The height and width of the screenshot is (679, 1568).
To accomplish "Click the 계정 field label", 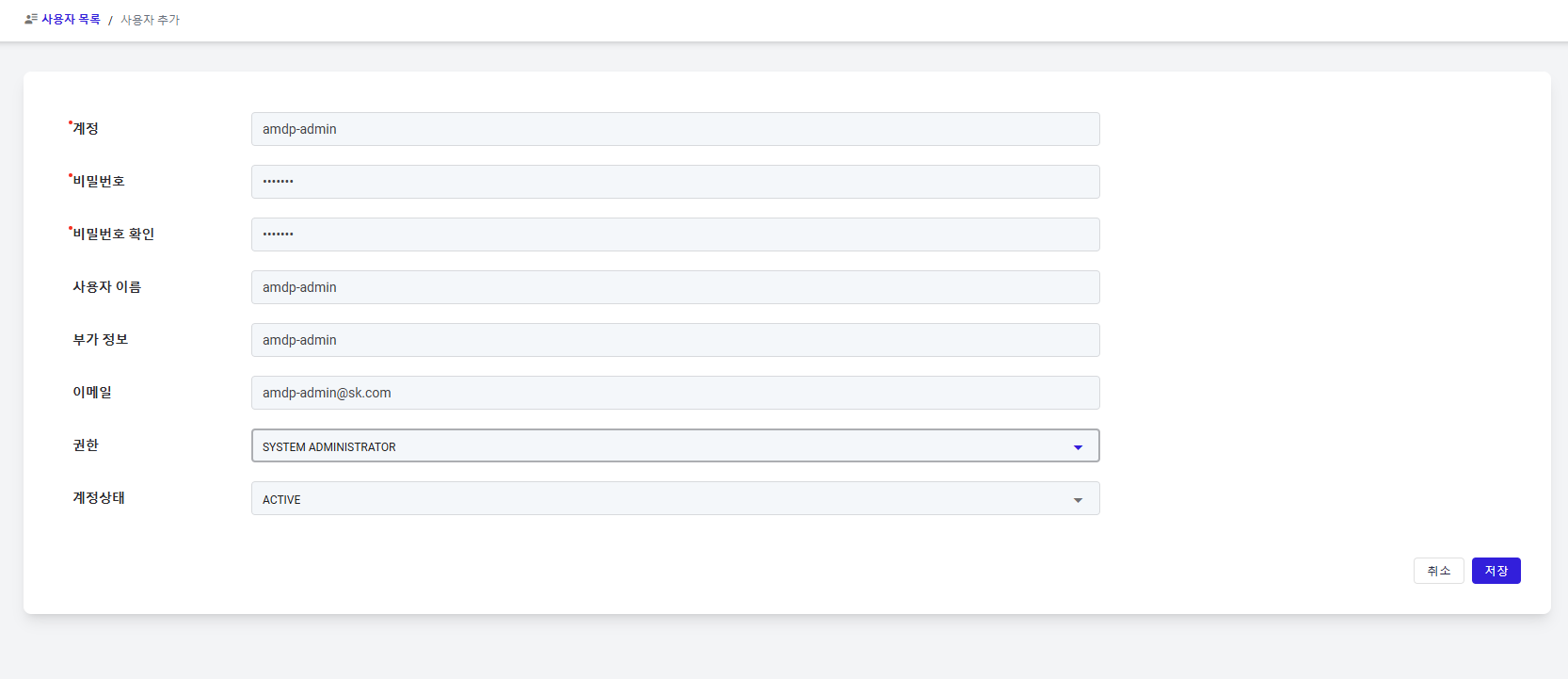I will tap(86, 129).
